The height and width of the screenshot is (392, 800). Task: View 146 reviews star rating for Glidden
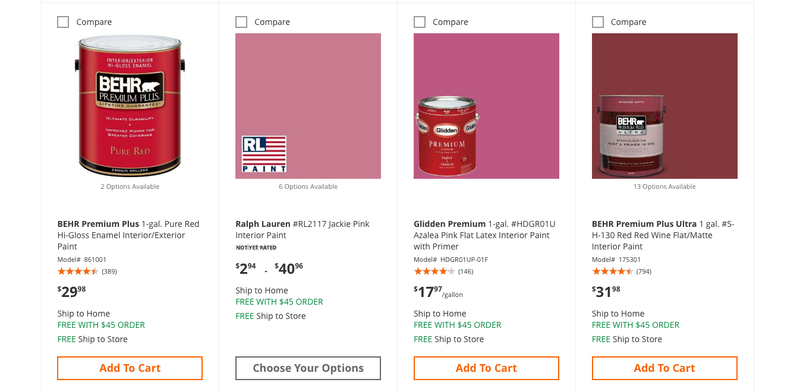[443, 272]
